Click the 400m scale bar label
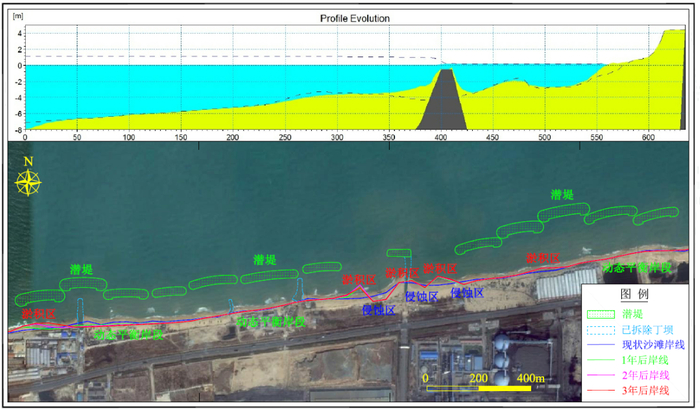Viewport: 700px width, 410px height. (x=532, y=378)
